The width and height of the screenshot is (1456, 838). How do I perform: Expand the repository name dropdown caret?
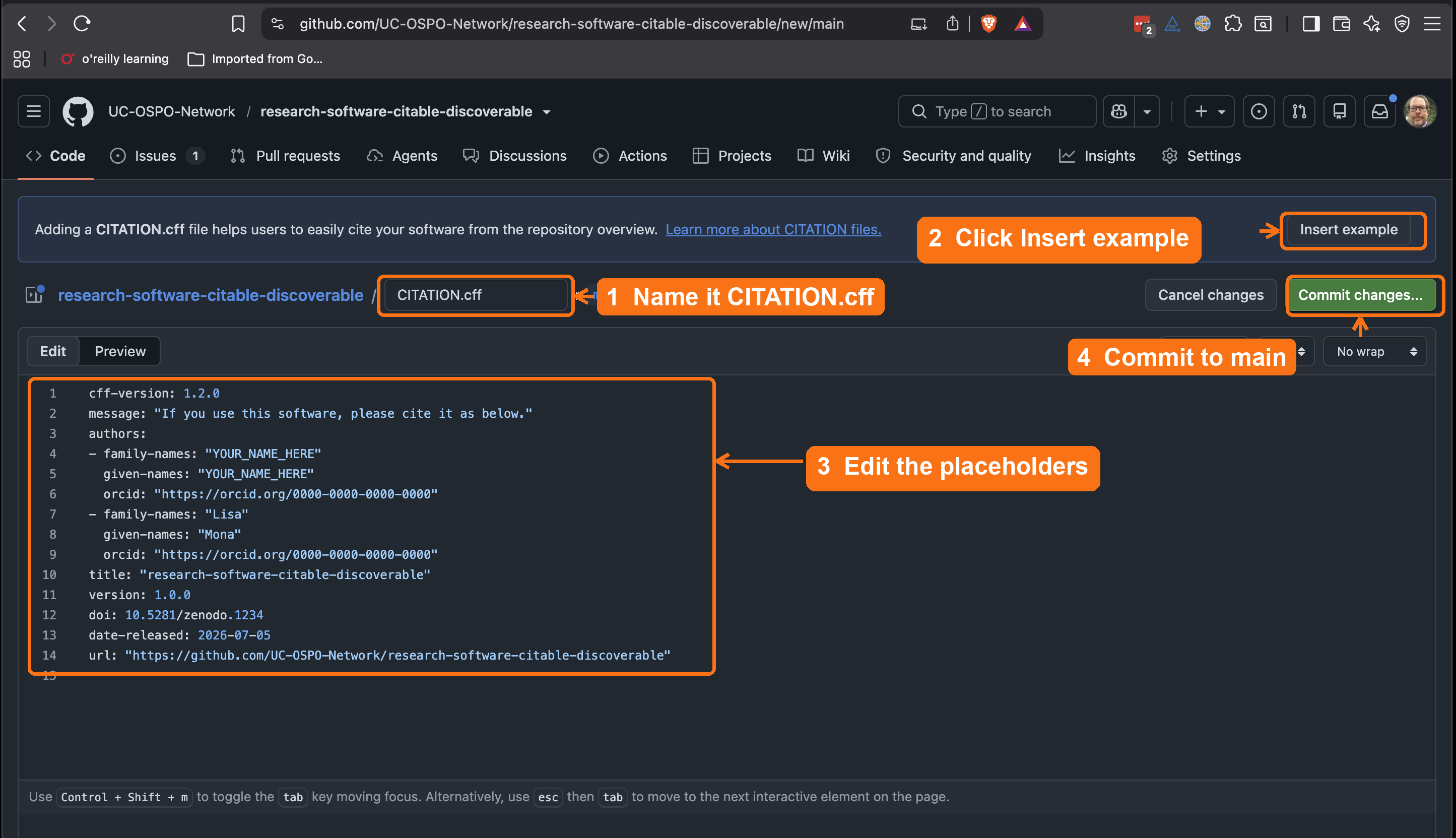click(x=547, y=112)
